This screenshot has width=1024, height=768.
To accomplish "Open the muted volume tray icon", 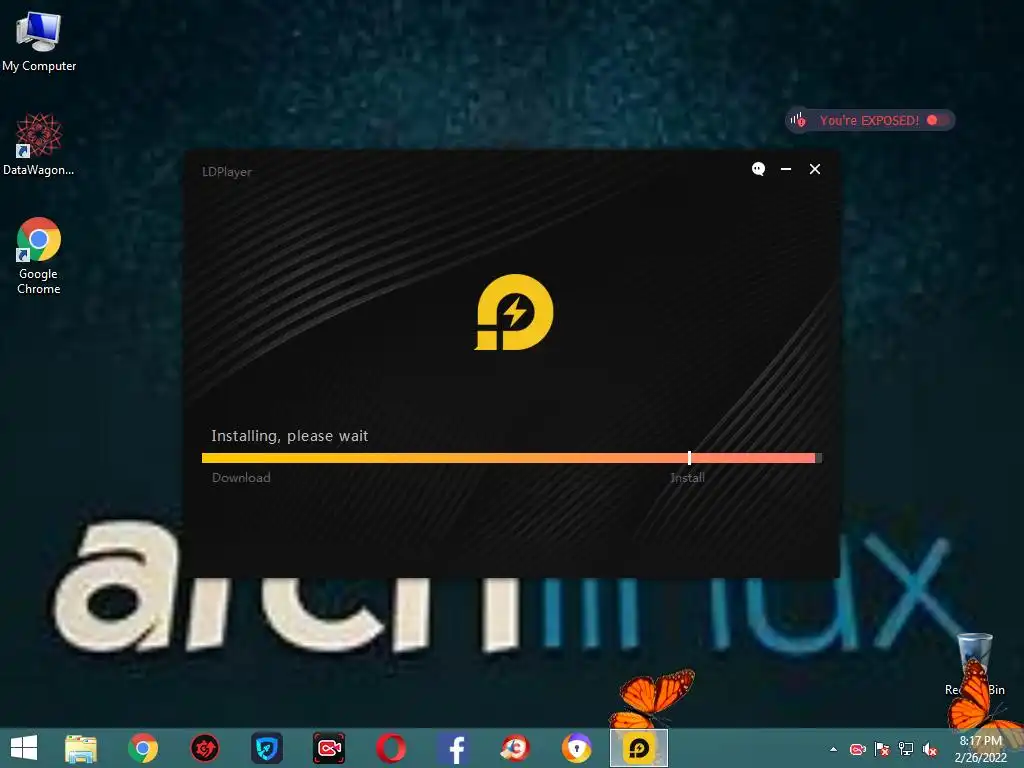I will (930, 749).
